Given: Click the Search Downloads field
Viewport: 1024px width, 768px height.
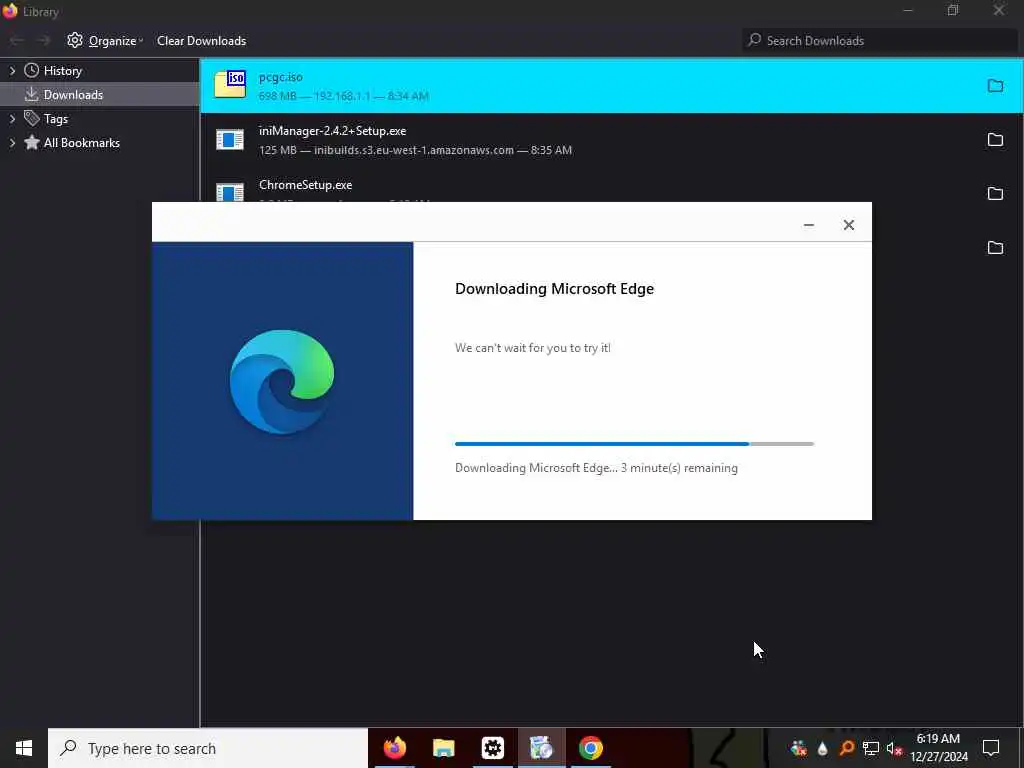Looking at the screenshot, I should pyautogui.click(x=880, y=40).
